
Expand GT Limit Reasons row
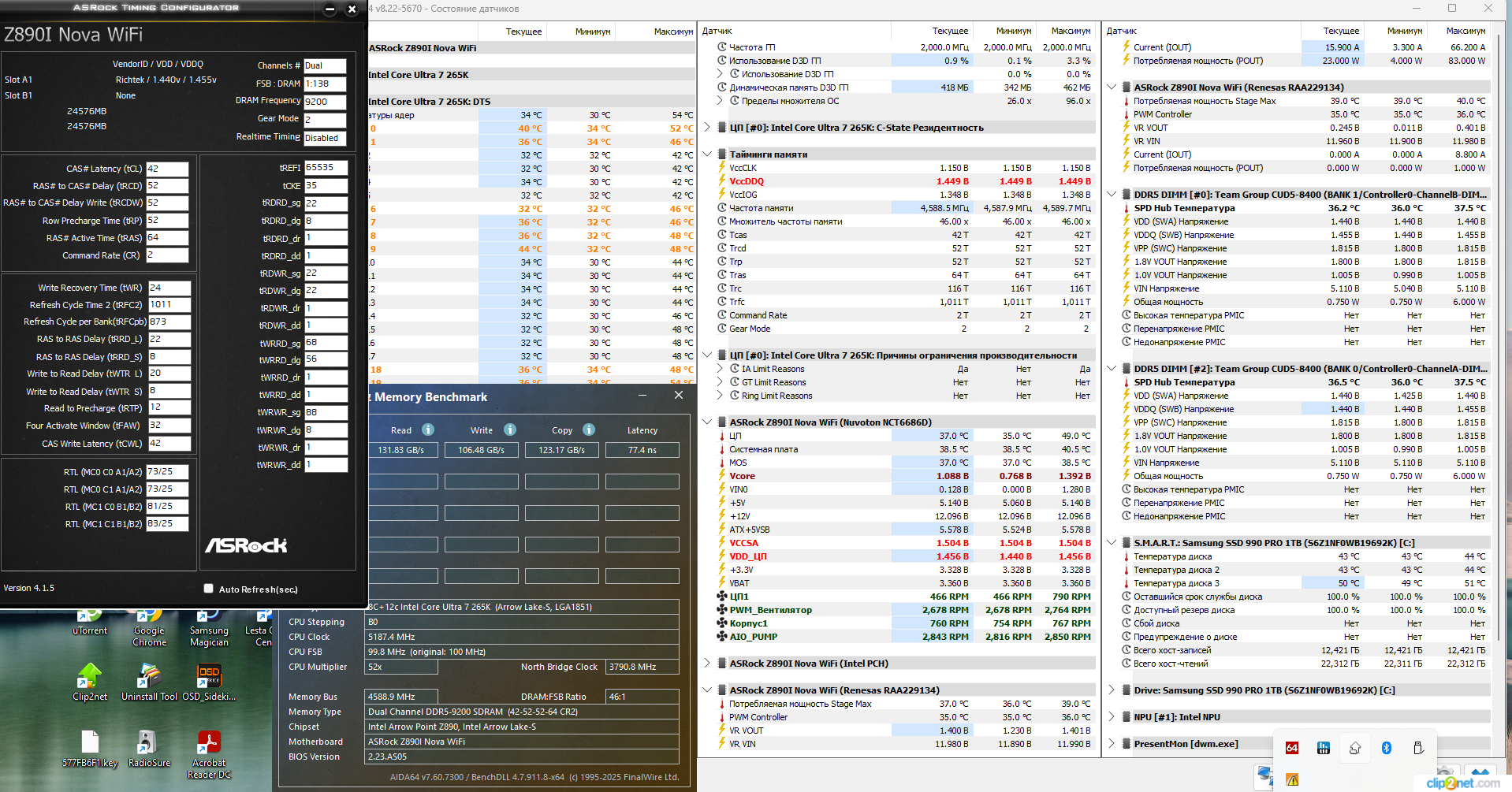click(720, 382)
